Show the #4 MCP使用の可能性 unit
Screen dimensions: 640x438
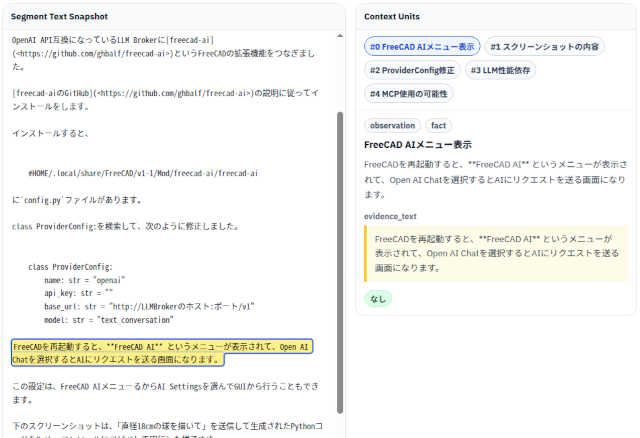click(409, 94)
